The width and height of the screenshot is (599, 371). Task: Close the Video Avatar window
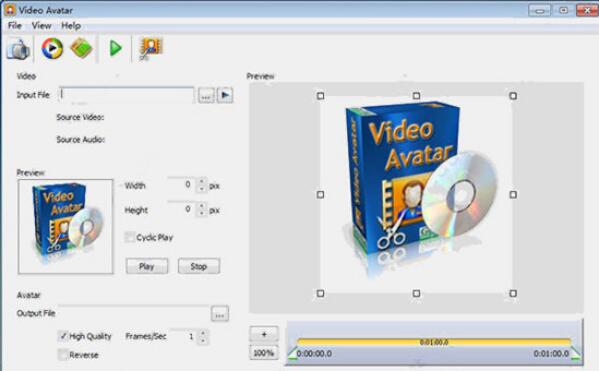[587, 10]
